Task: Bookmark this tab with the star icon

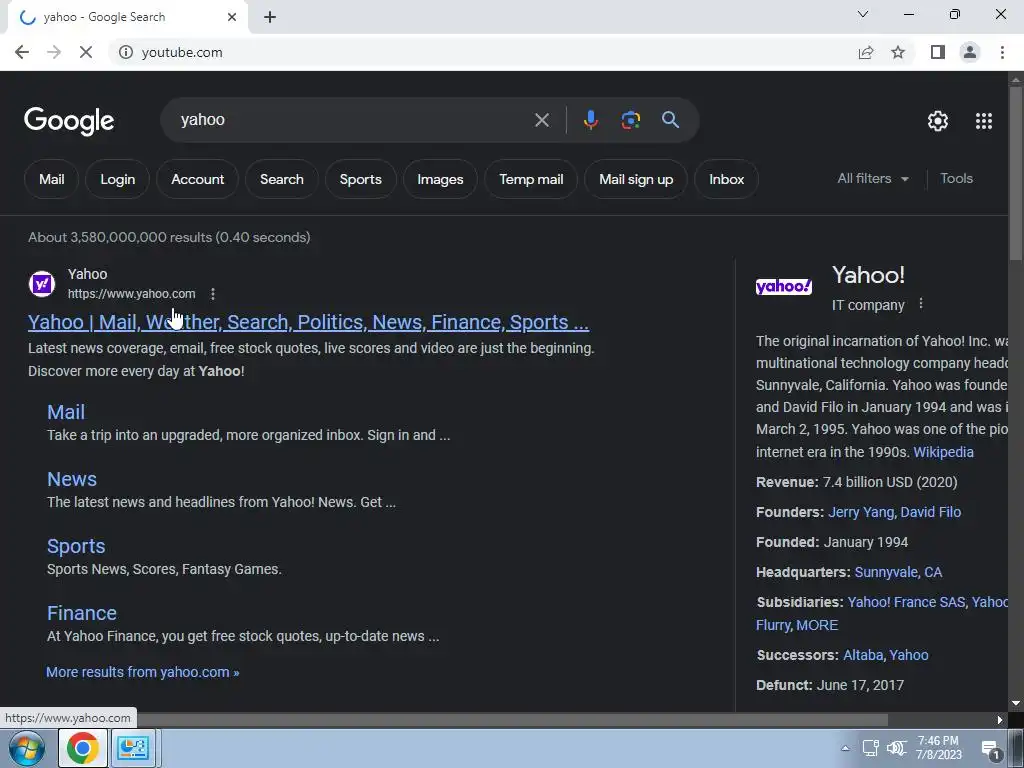Action: (898, 52)
